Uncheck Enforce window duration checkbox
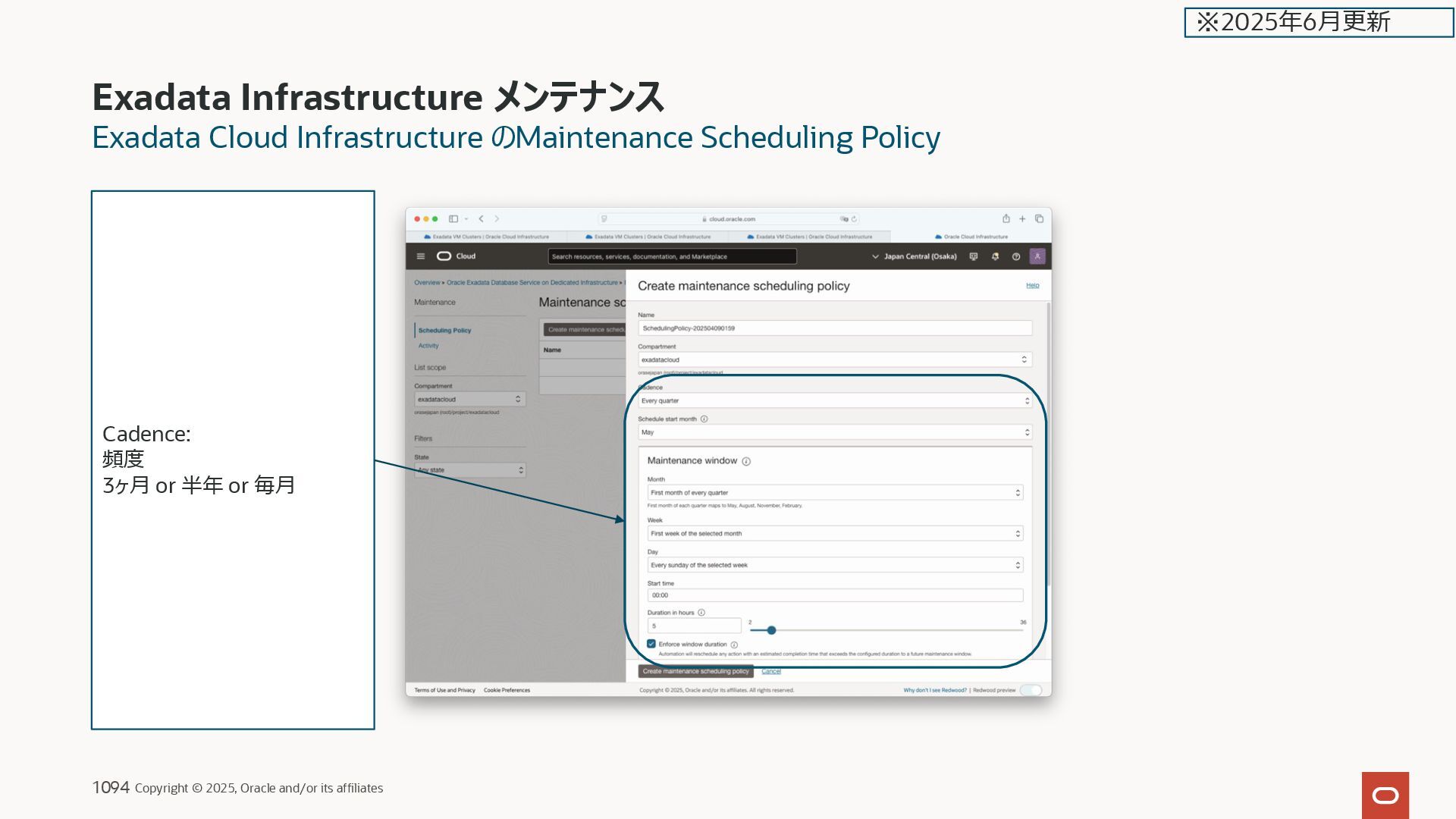The width and height of the screenshot is (1456, 819). pyautogui.click(x=651, y=644)
